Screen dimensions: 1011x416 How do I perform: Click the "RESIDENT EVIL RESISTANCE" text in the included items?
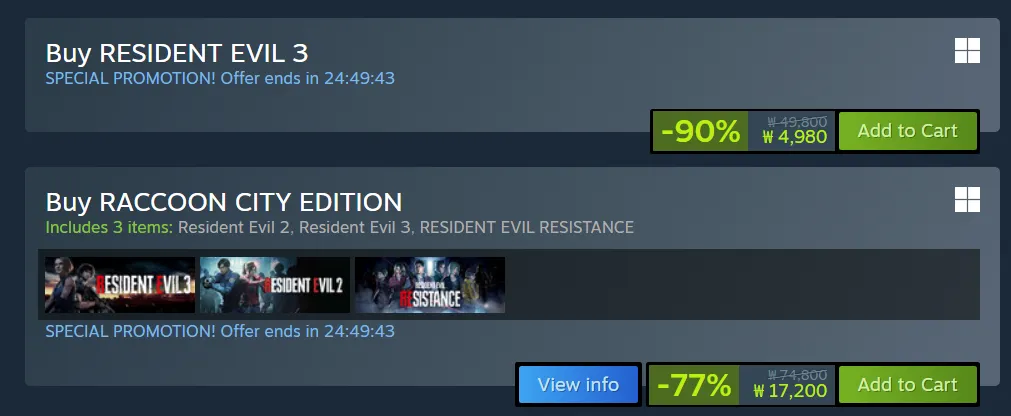[527, 227]
